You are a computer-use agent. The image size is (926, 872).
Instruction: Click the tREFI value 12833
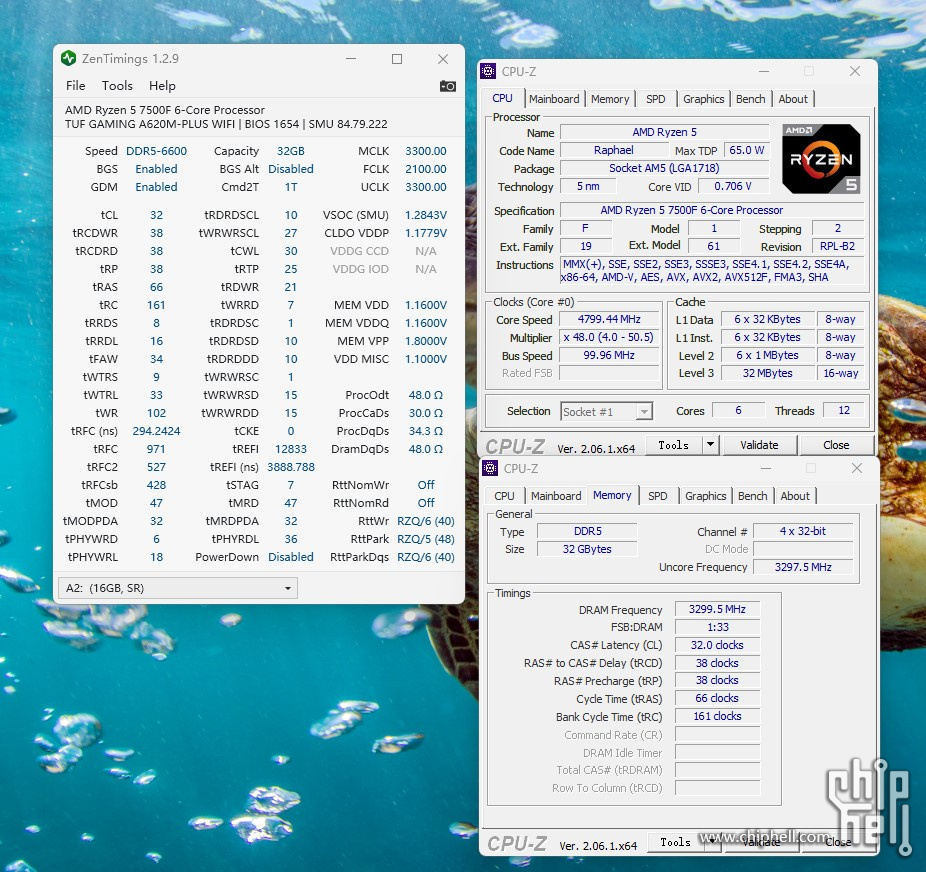point(291,449)
